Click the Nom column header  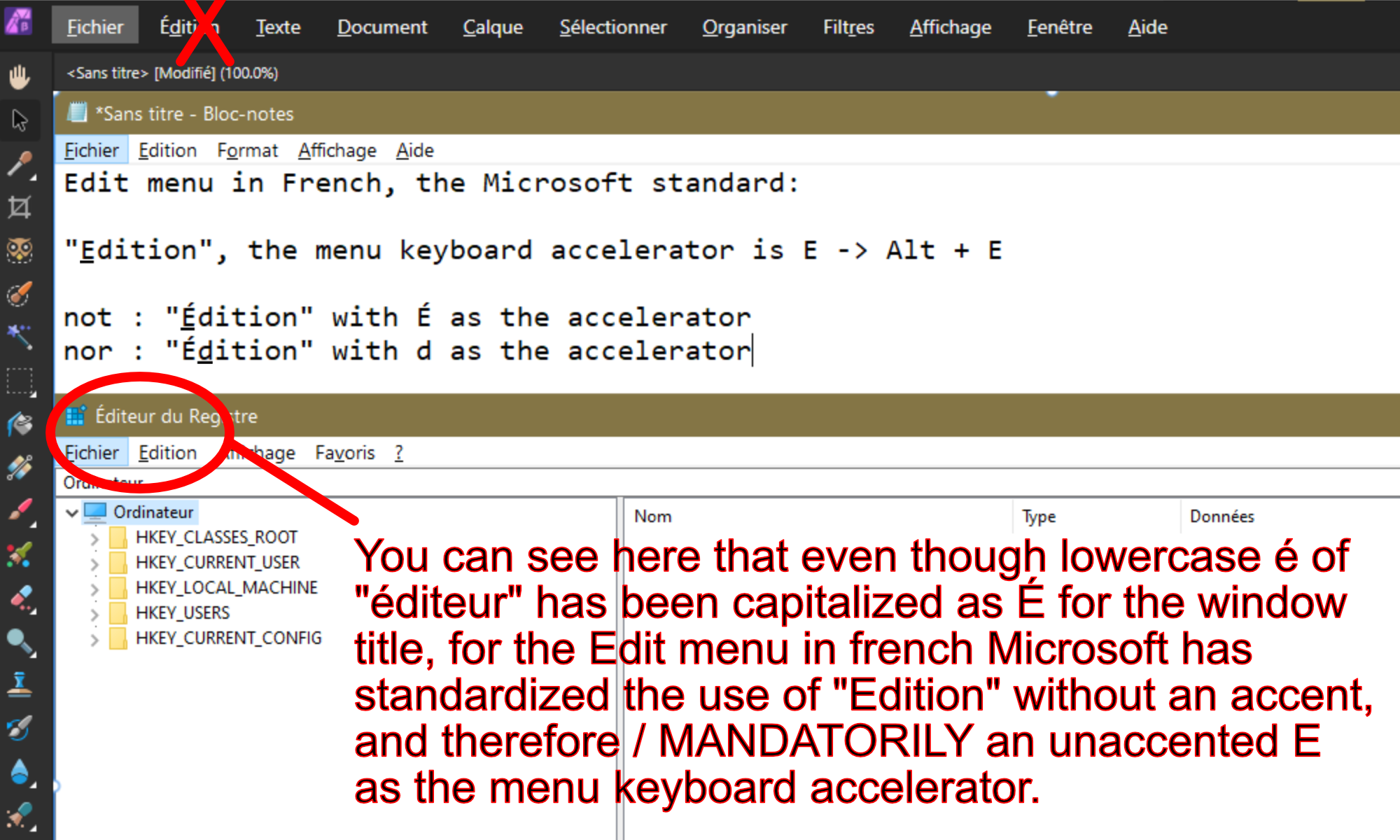point(652,517)
